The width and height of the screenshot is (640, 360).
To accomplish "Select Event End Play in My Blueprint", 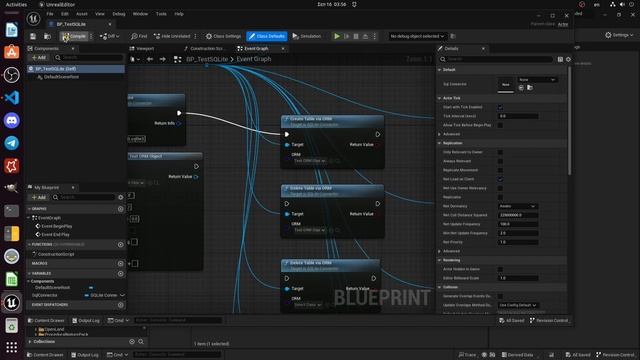I will [55, 235].
